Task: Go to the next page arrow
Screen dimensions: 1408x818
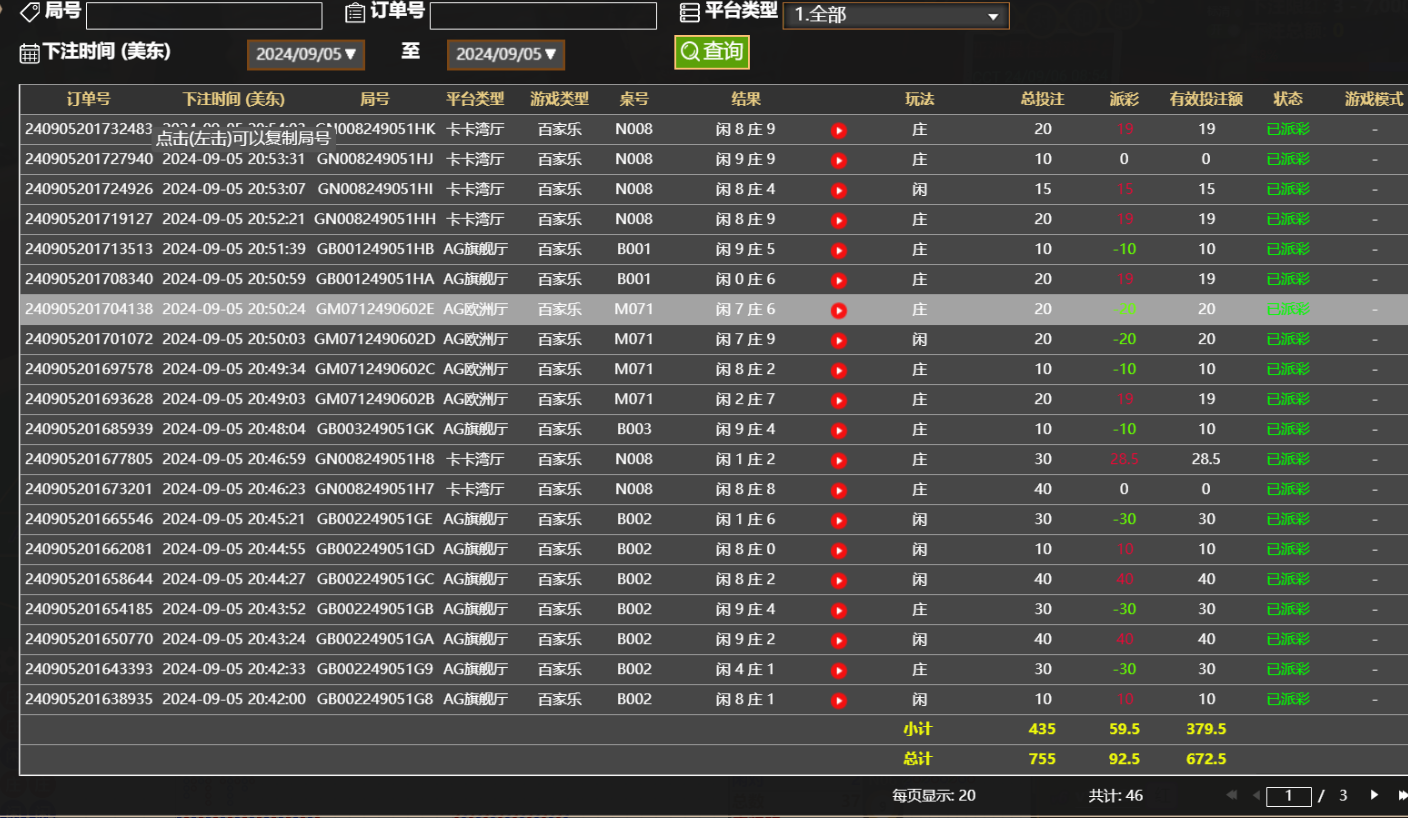Action: pos(1374,795)
